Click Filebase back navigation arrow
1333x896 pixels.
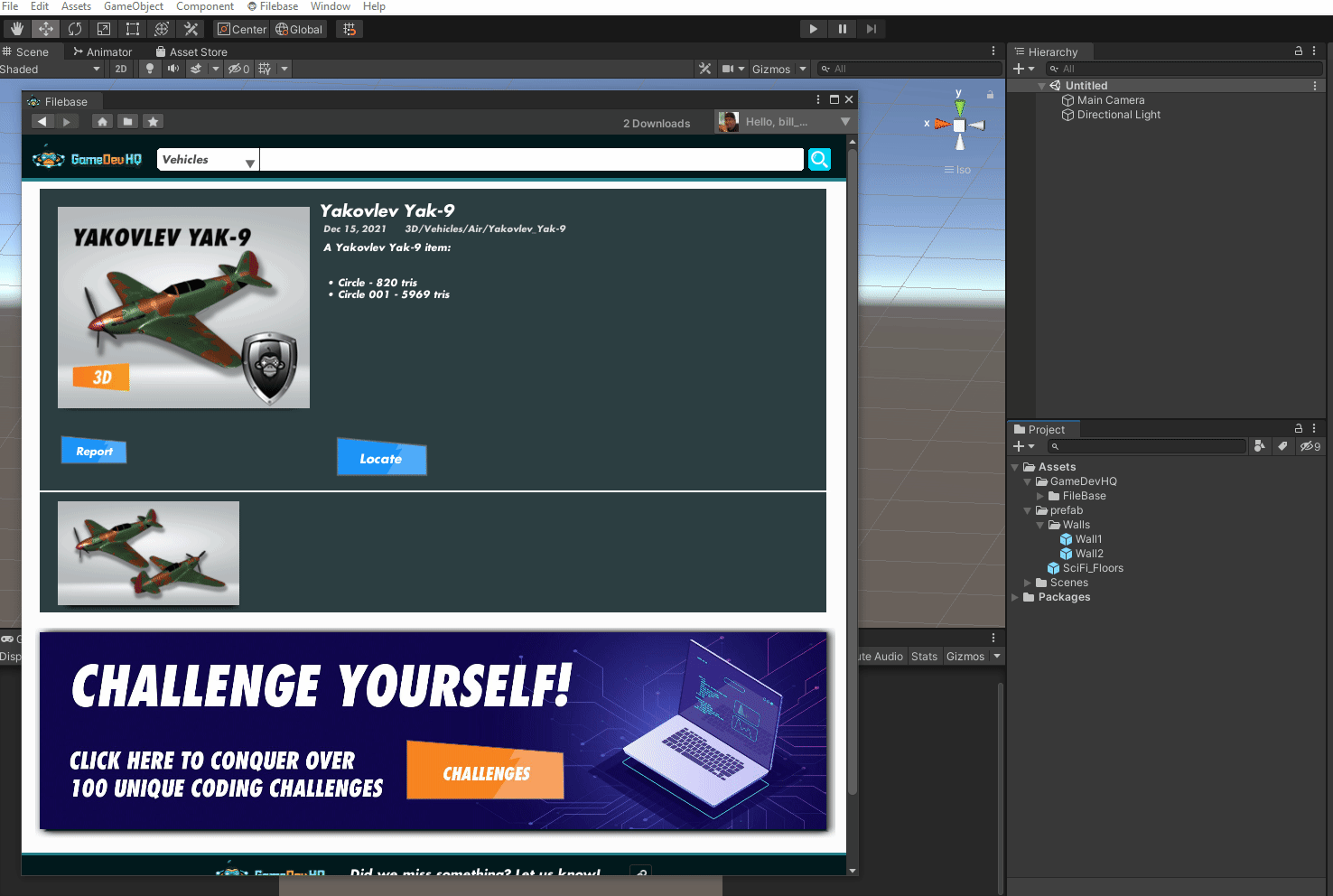click(x=42, y=121)
